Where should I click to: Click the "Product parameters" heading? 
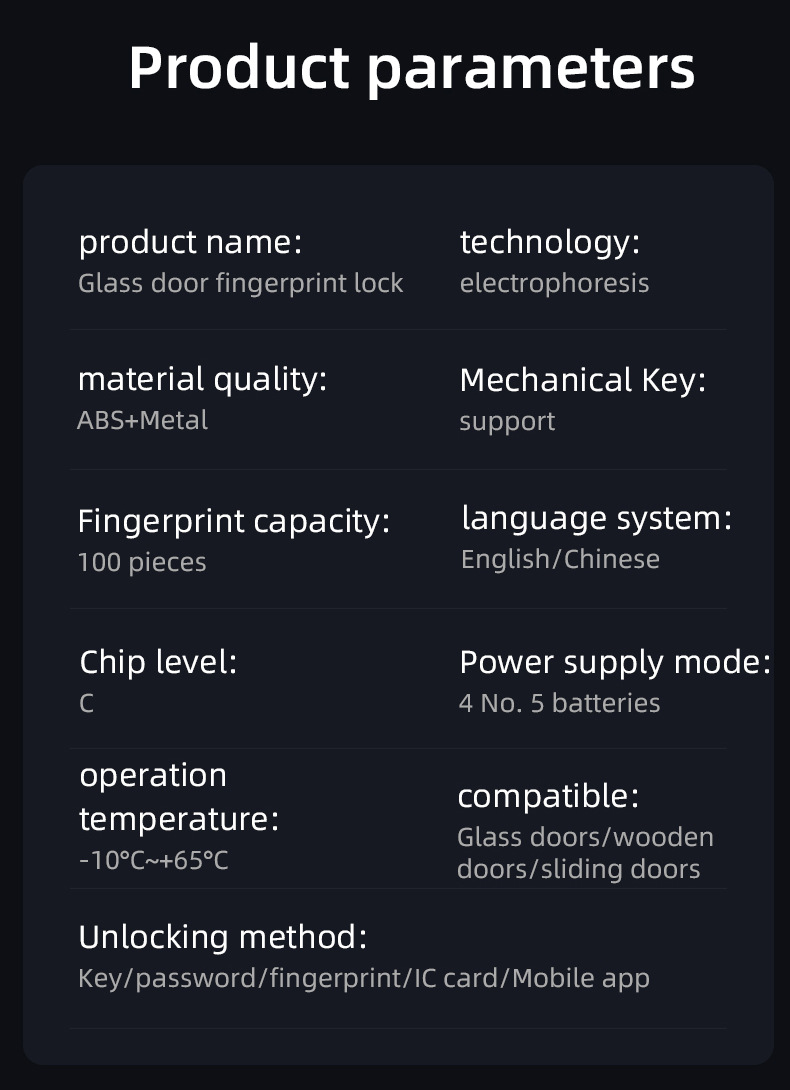click(x=411, y=68)
